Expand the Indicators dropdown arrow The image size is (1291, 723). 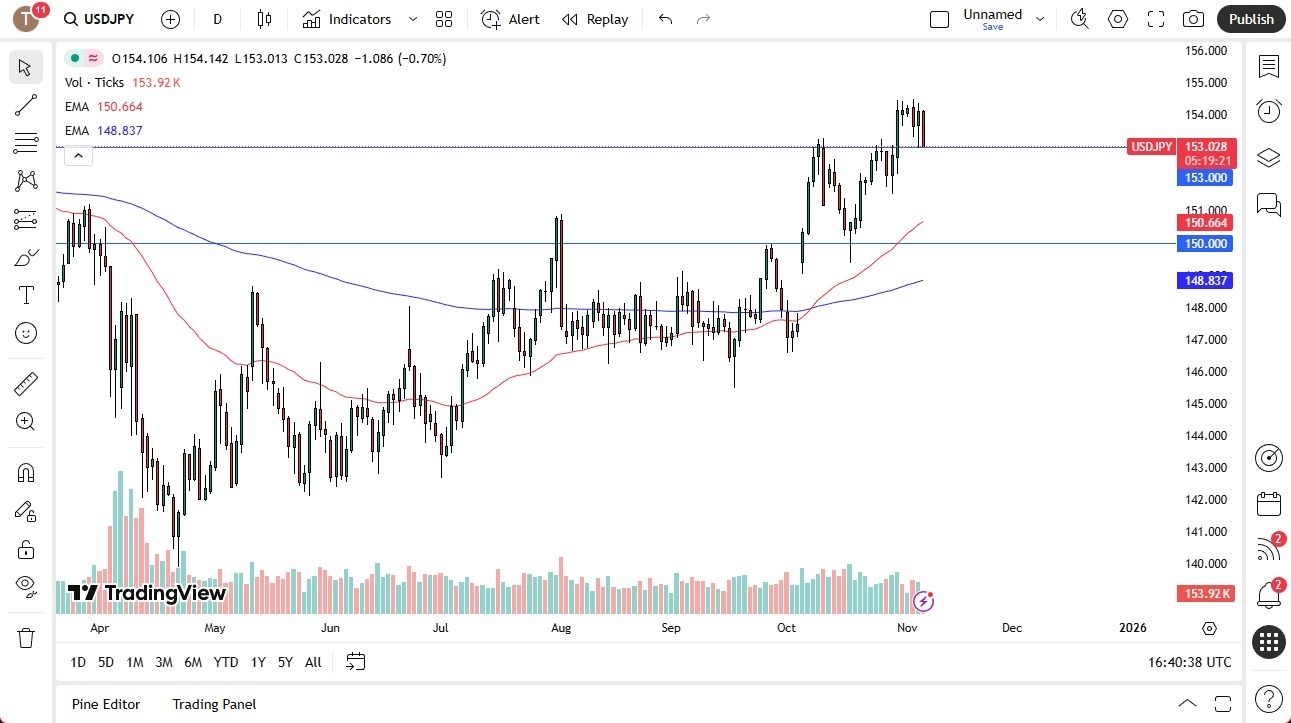pyautogui.click(x=411, y=19)
